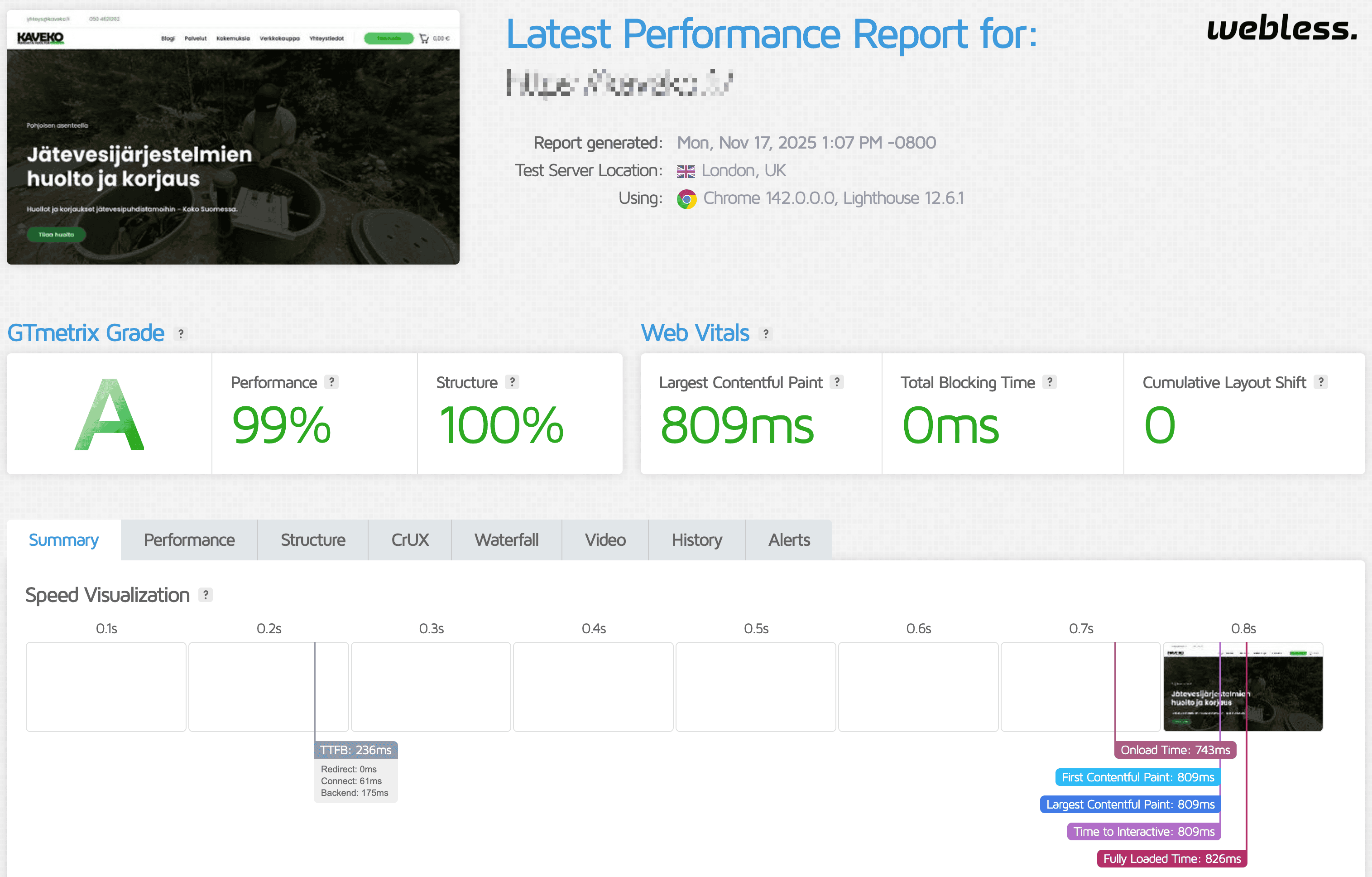Go to the Alerts tab

(788, 540)
